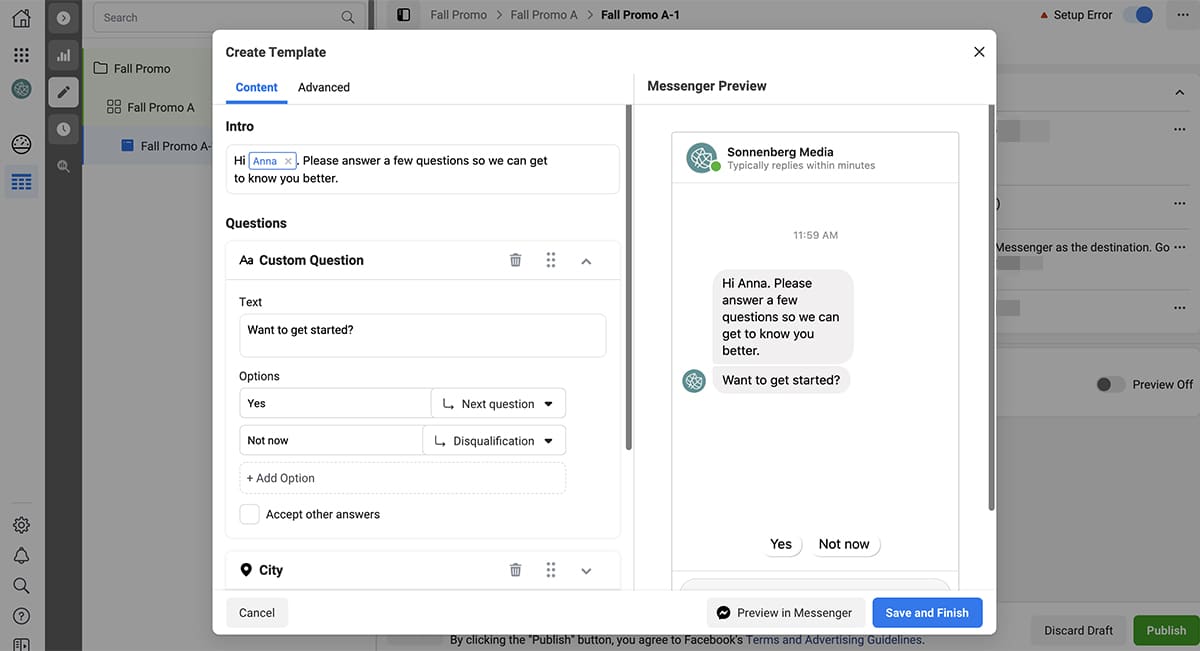Click the City question trash icon
This screenshot has height=651, width=1200.
coord(515,570)
